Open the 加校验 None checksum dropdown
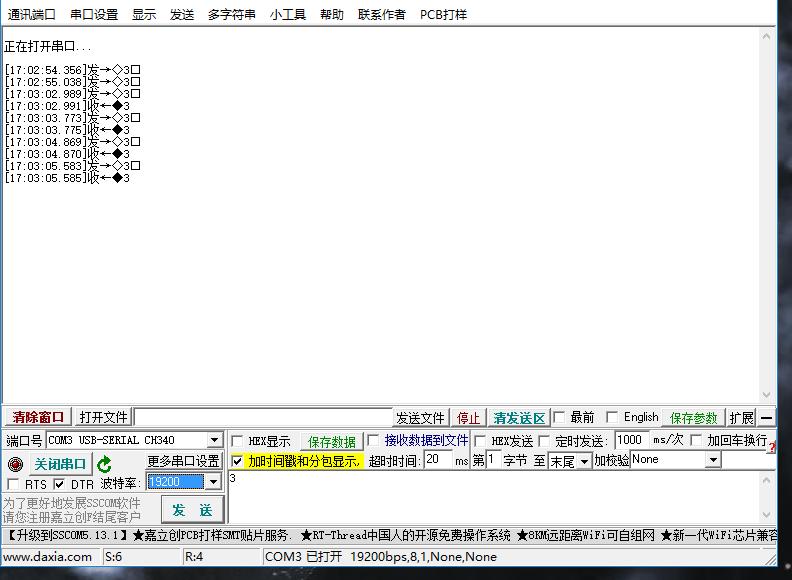The image size is (792, 580). (713, 460)
